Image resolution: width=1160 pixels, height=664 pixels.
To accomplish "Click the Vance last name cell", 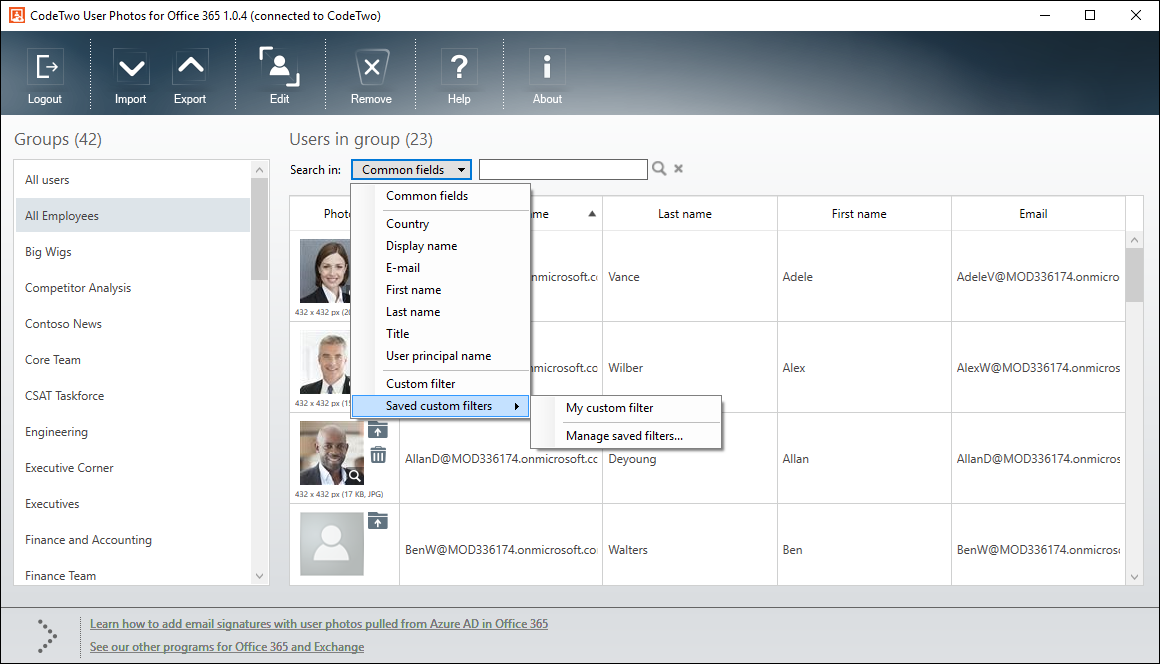I will 689,277.
